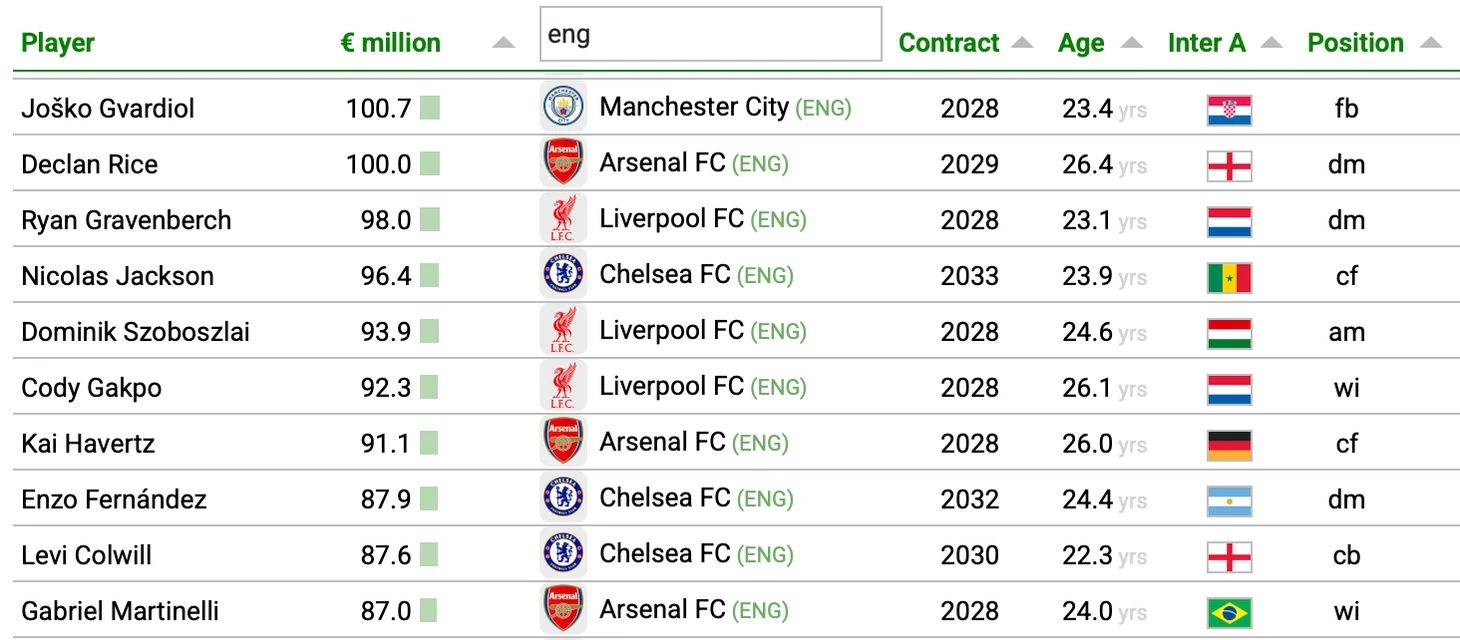Click green value swatch beside 100.7
The image size is (1460, 640).
[x=429, y=108]
